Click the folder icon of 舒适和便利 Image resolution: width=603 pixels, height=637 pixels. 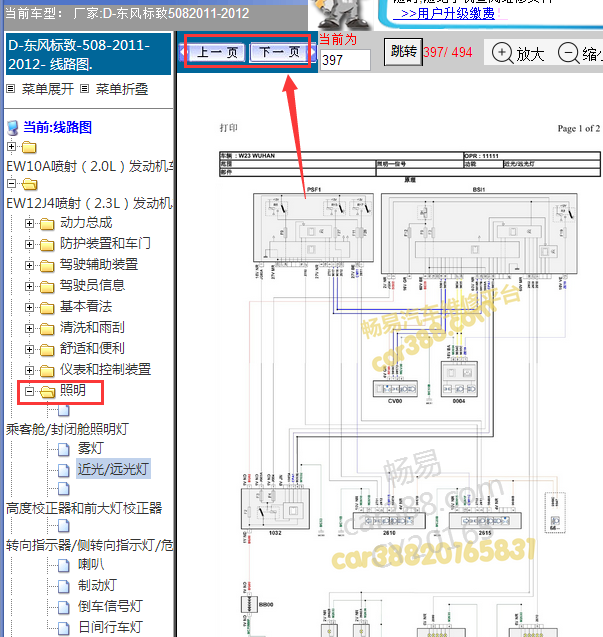tap(47, 350)
